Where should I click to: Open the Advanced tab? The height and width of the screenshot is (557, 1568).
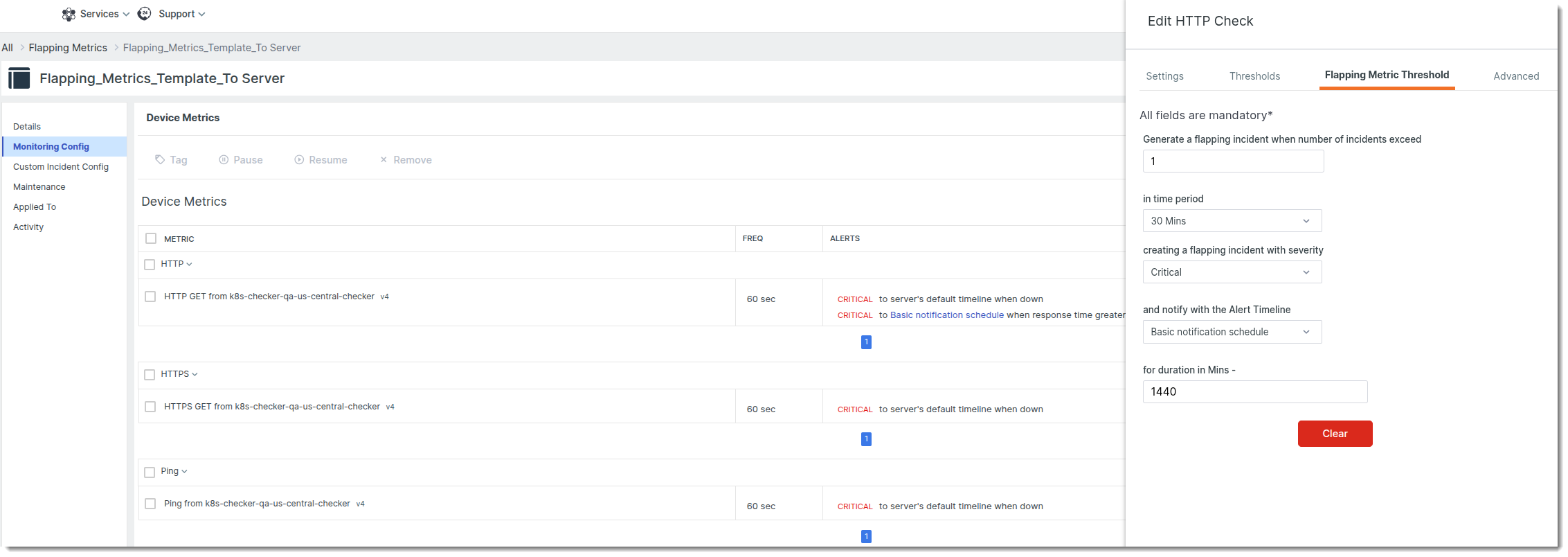pos(1516,76)
